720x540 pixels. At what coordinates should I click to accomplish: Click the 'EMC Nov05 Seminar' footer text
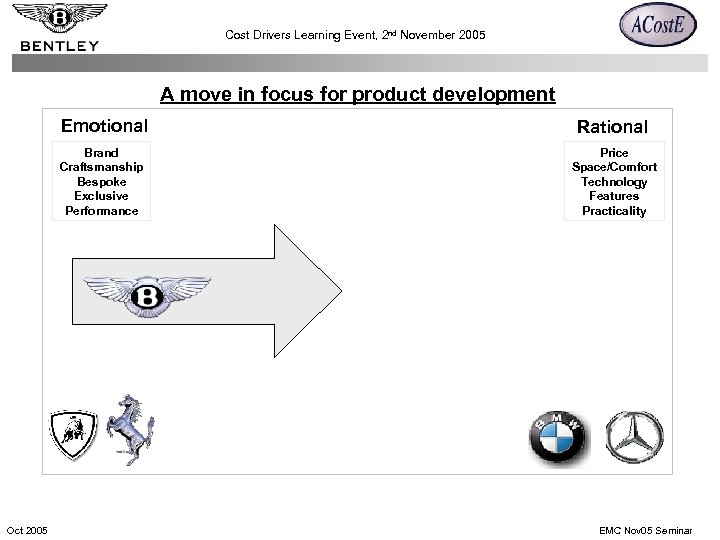(x=646, y=530)
